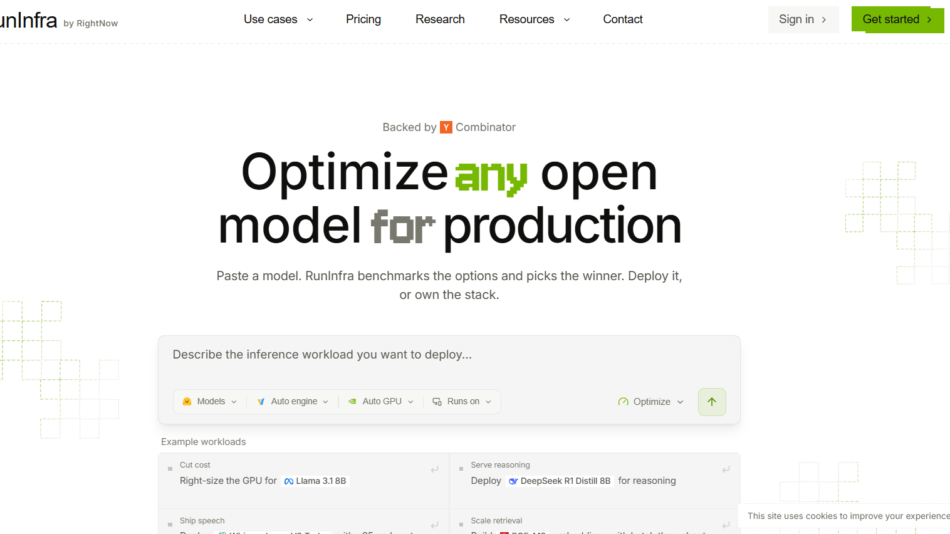
Task: Click the Example workloads label
Action: tap(204, 442)
